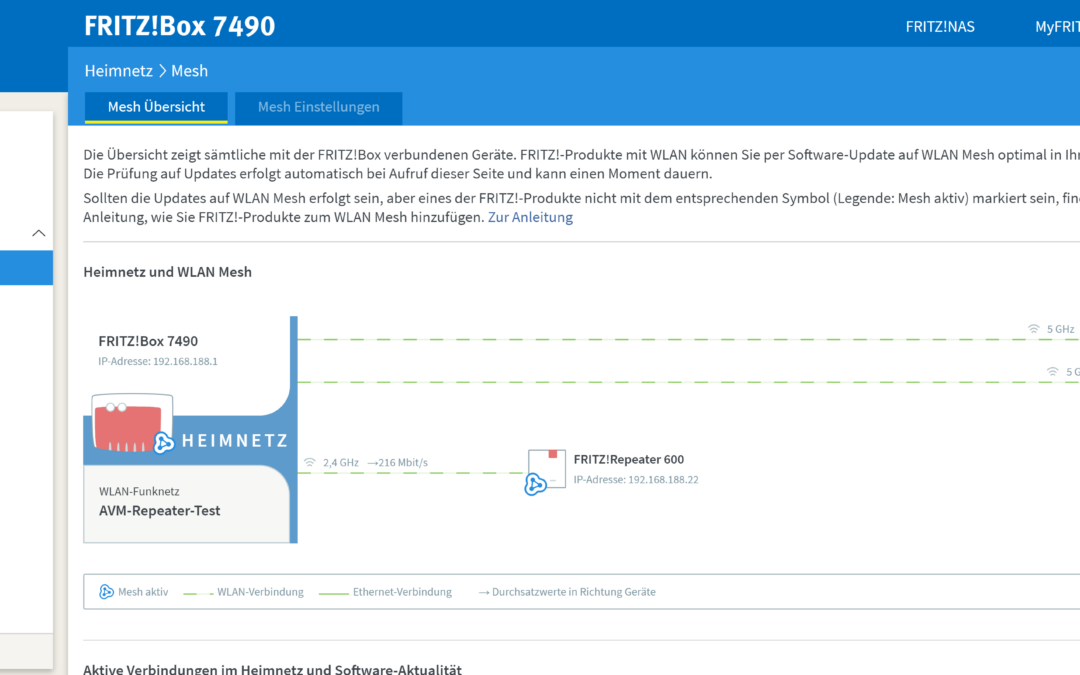Click the Mesh aktiv legend text
The image size is (1080, 675).
143,592
